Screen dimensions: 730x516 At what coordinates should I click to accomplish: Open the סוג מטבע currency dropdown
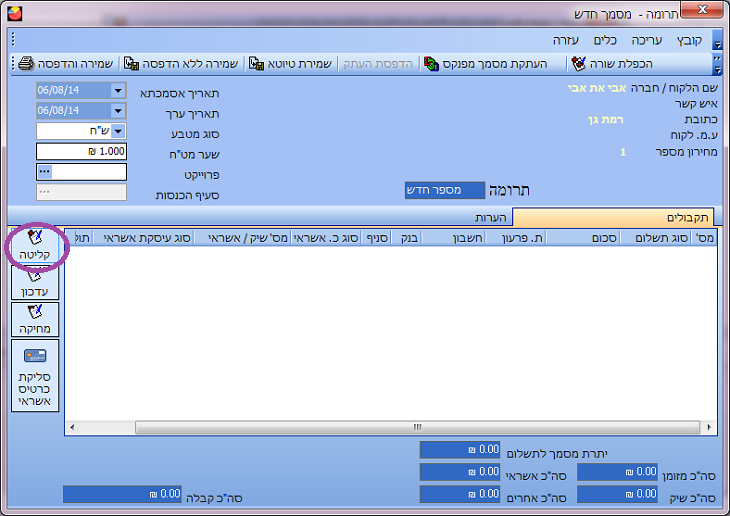pyautogui.click(x=118, y=131)
